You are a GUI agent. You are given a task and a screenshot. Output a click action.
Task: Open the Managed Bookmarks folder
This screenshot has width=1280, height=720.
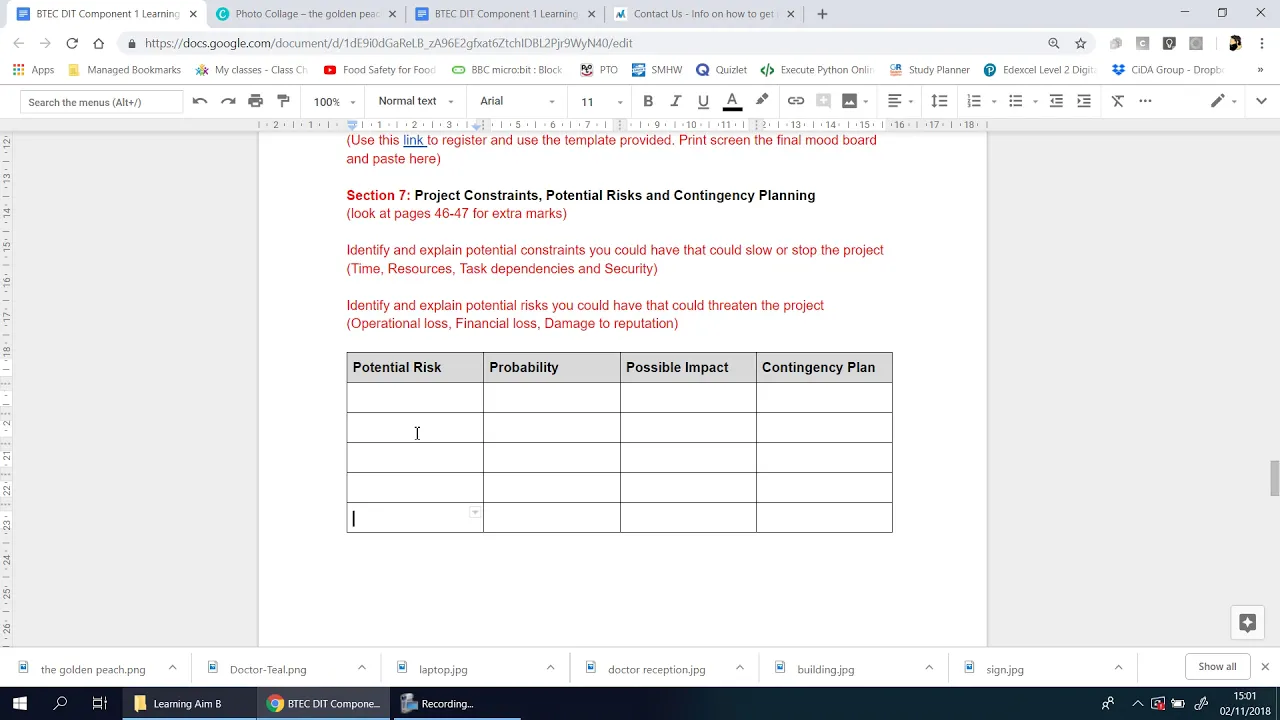click(124, 70)
